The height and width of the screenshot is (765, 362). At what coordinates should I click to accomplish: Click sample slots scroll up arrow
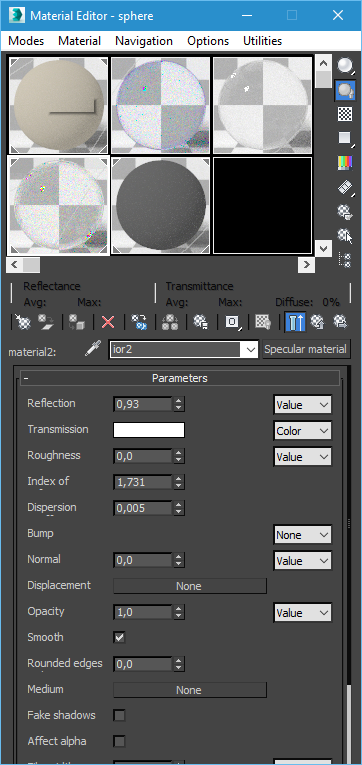[x=322, y=63]
